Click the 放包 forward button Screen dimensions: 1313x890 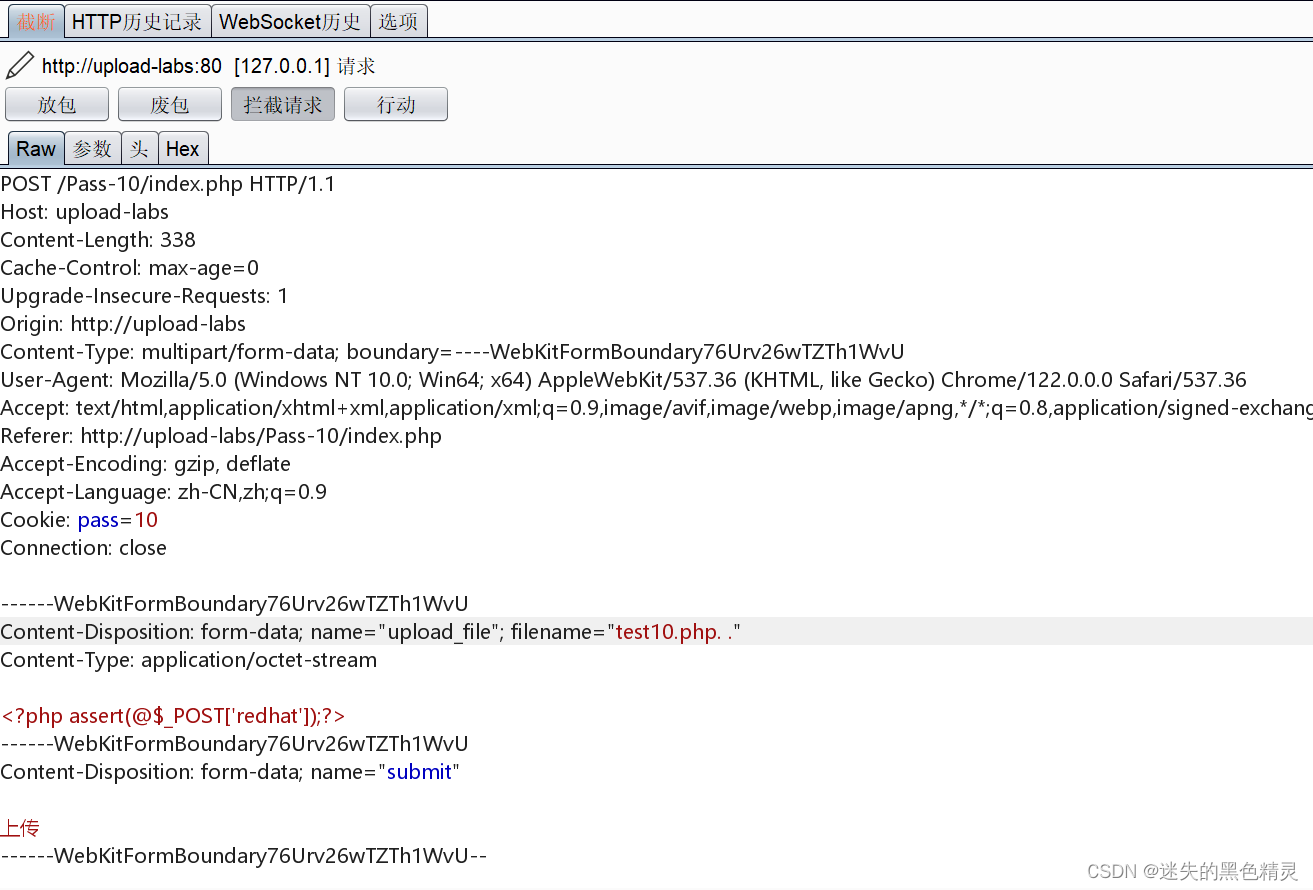(57, 104)
